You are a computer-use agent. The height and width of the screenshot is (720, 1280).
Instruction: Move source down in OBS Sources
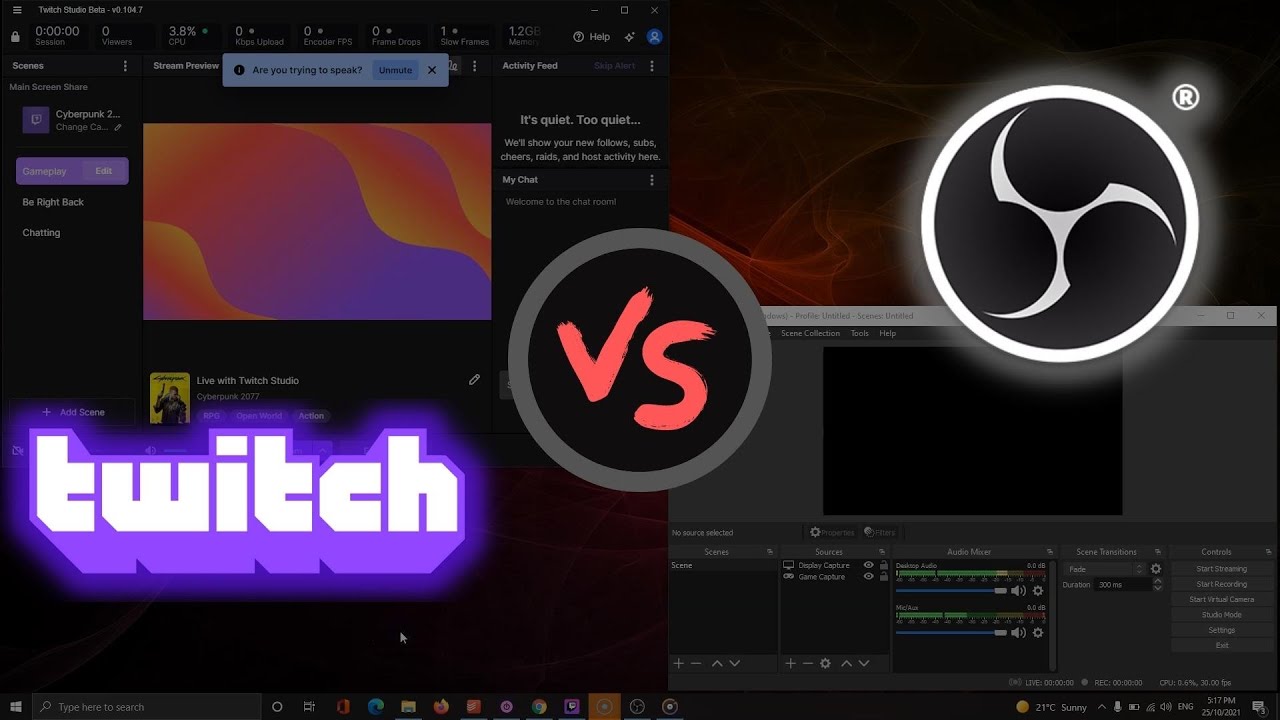pos(864,663)
